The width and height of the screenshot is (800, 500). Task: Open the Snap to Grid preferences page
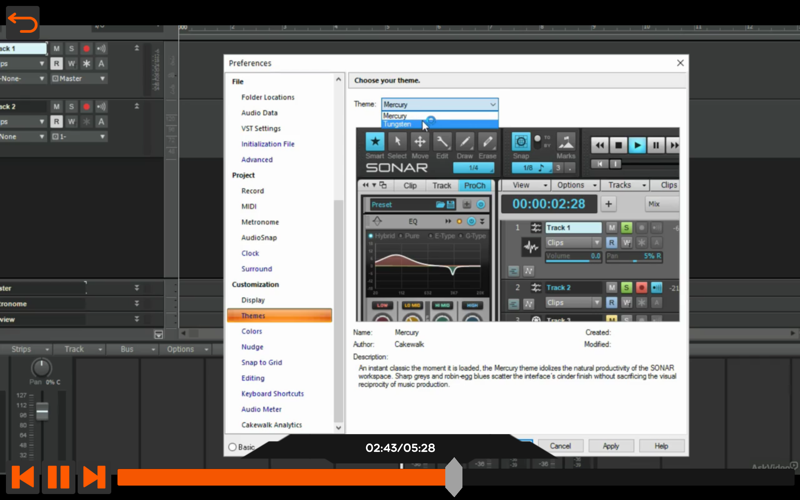(261, 363)
